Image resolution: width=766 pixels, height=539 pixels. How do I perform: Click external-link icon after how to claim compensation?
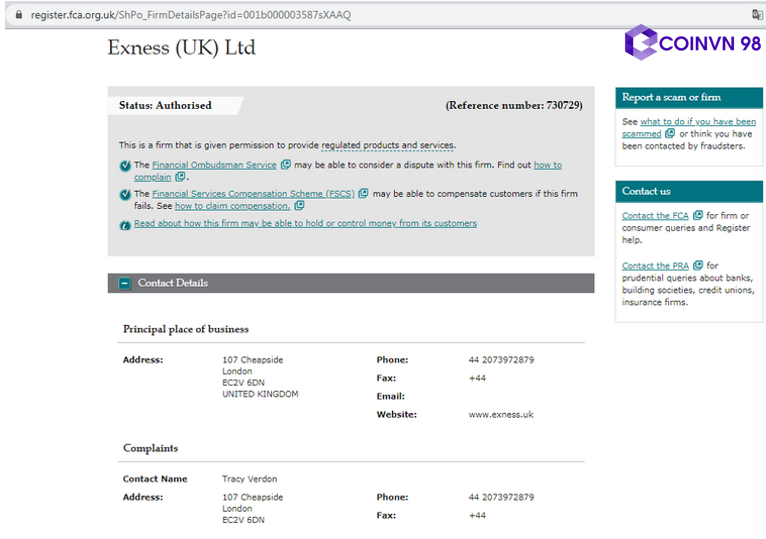(x=300, y=206)
